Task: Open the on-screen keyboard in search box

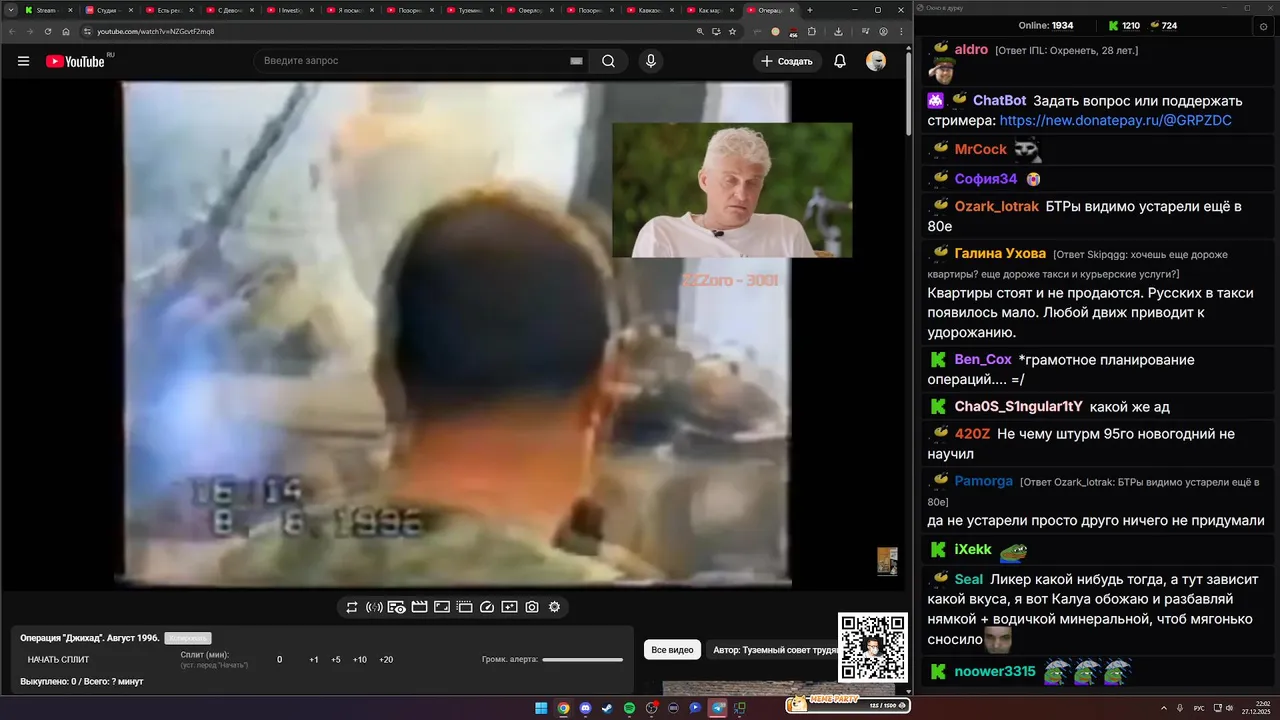Action: [x=576, y=61]
